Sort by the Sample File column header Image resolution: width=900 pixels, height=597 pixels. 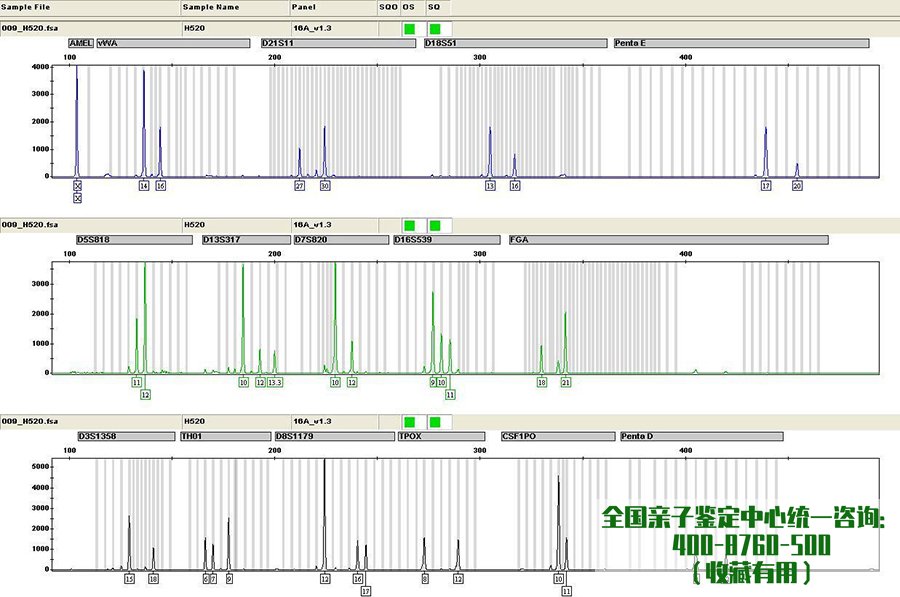pyautogui.click(x=90, y=7)
